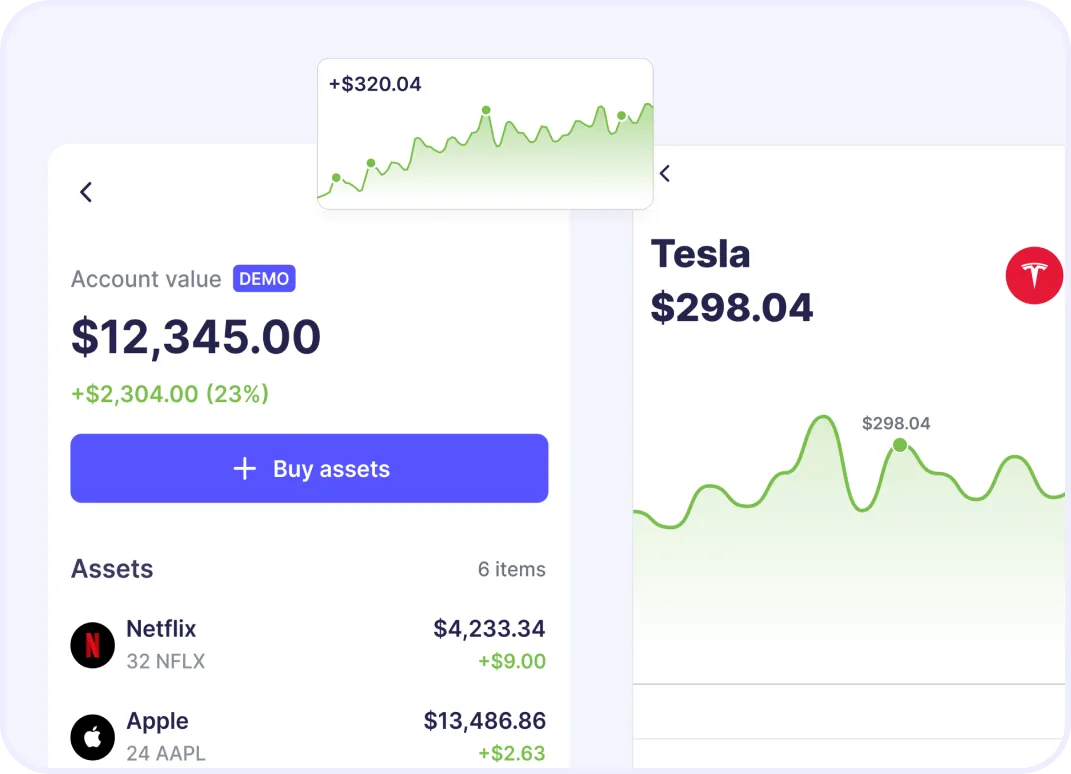Image resolution: width=1071 pixels, height=774 pixels.
Task: Select the green dot on the Tesla chart
Action: coord(899,445)
